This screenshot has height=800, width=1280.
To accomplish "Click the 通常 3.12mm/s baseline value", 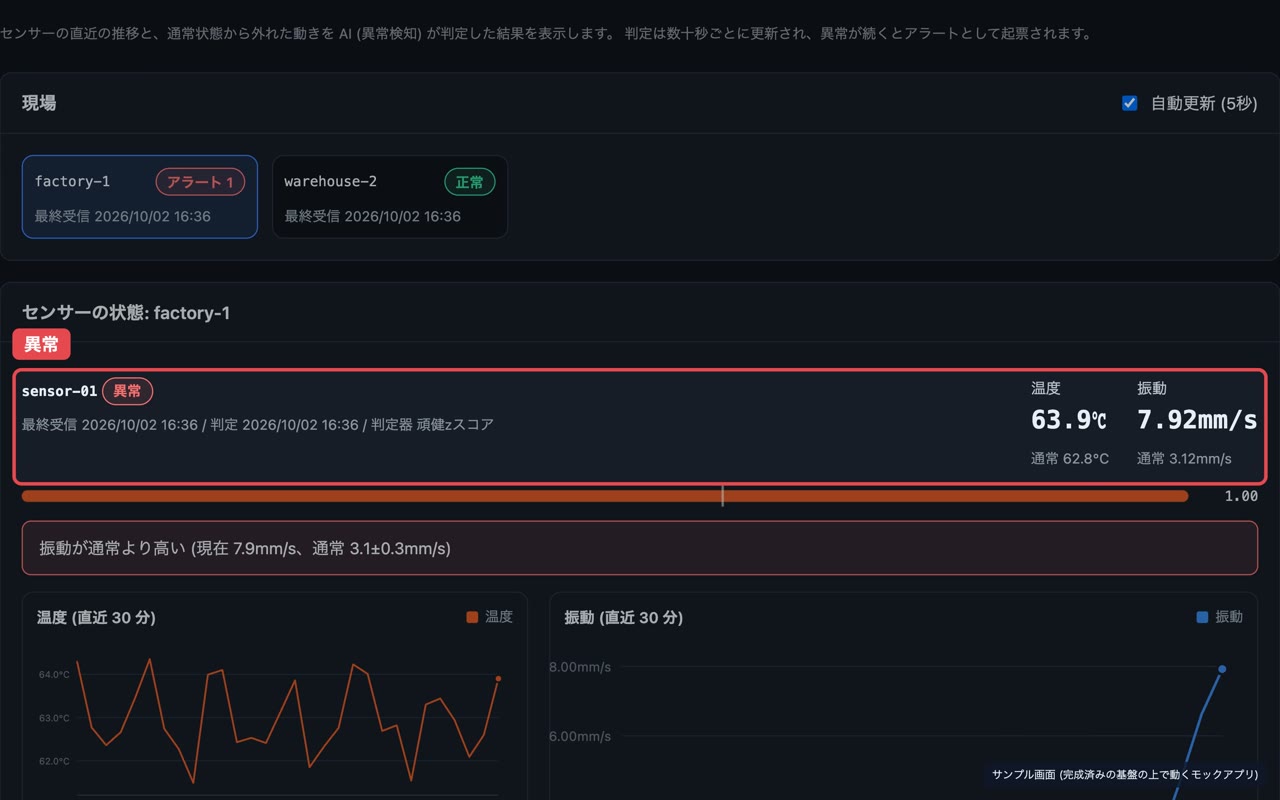I will [x=1184, y=459].
